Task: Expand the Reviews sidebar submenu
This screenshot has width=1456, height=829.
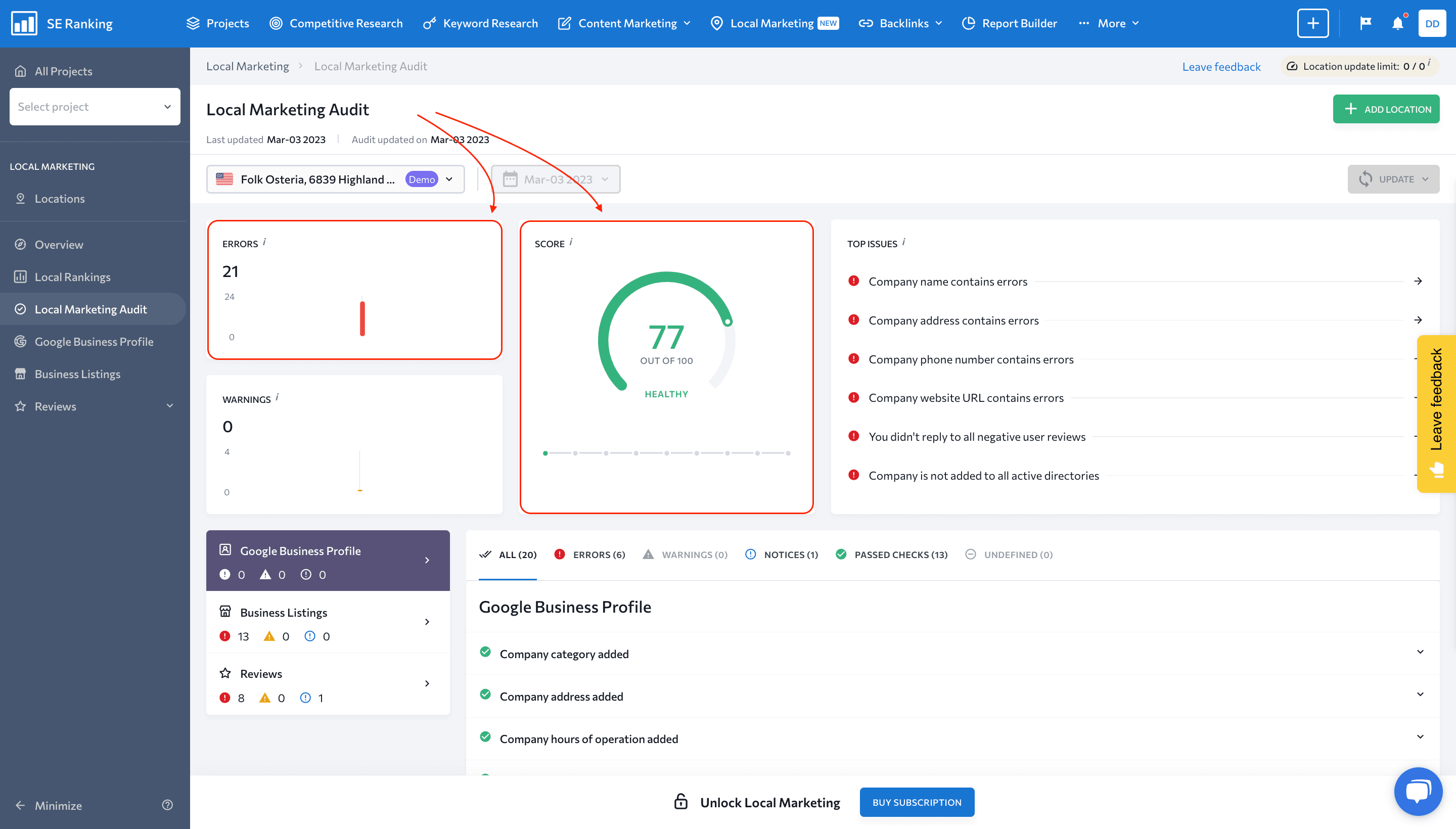Action: (x=170, y=406)
